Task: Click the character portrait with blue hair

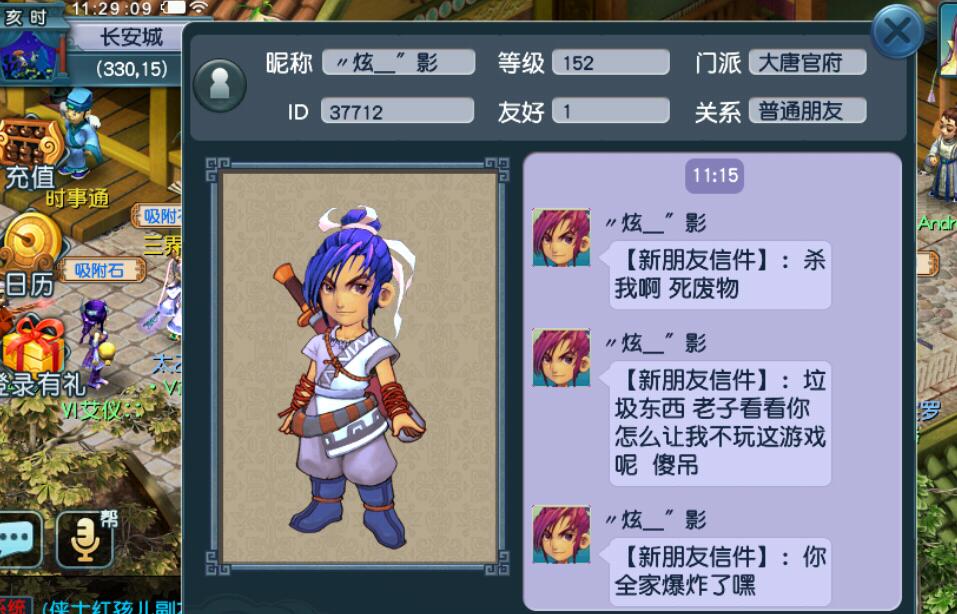Action: click(x=360, y=366)
